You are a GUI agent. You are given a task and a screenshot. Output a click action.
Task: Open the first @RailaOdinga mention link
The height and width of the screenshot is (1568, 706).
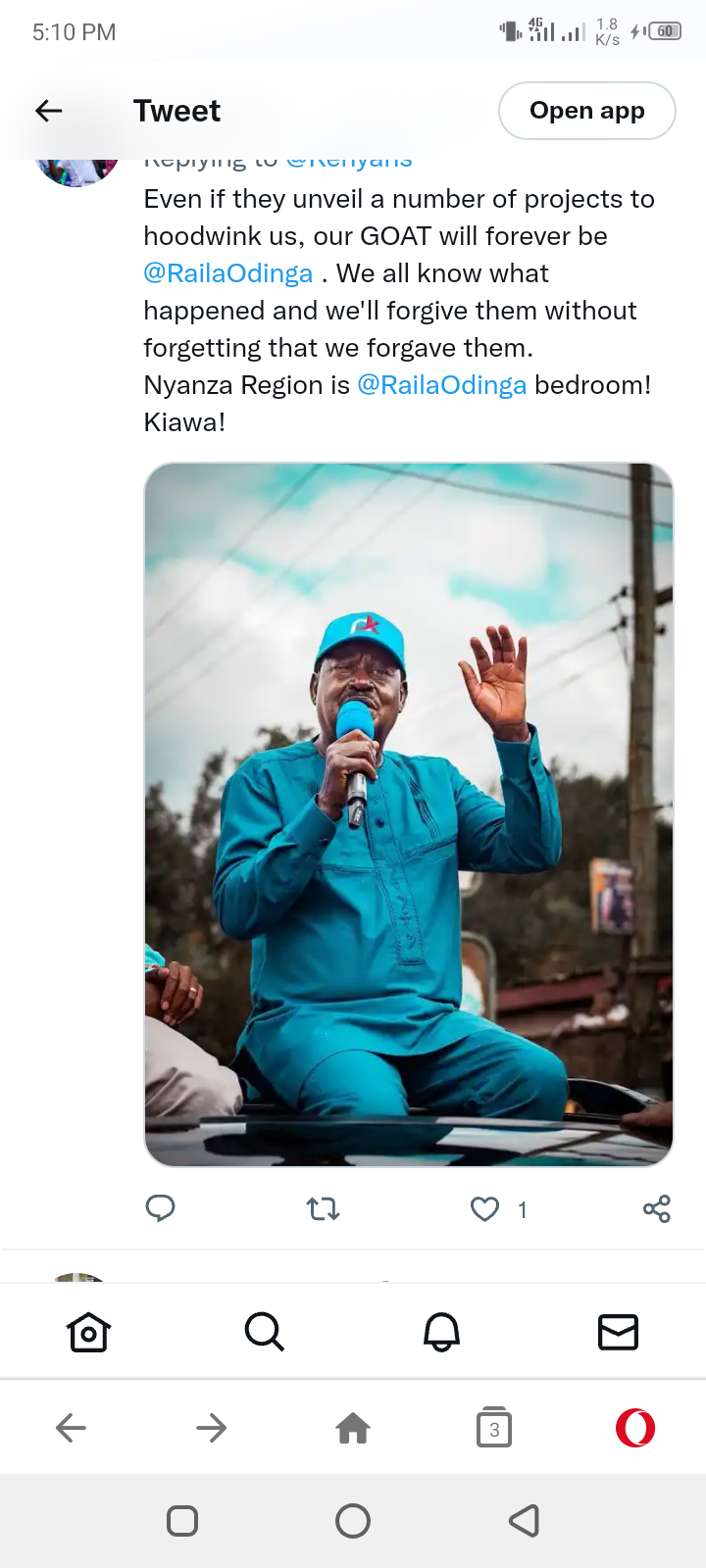pos(228,273)
